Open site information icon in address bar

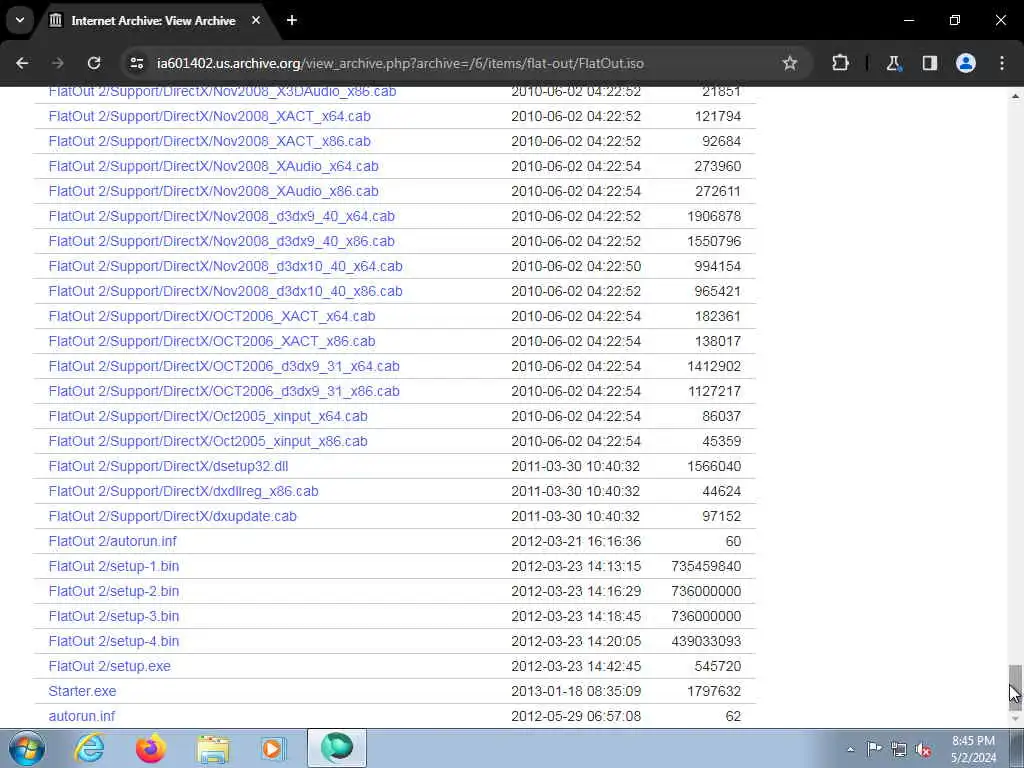tap(136, 63)
